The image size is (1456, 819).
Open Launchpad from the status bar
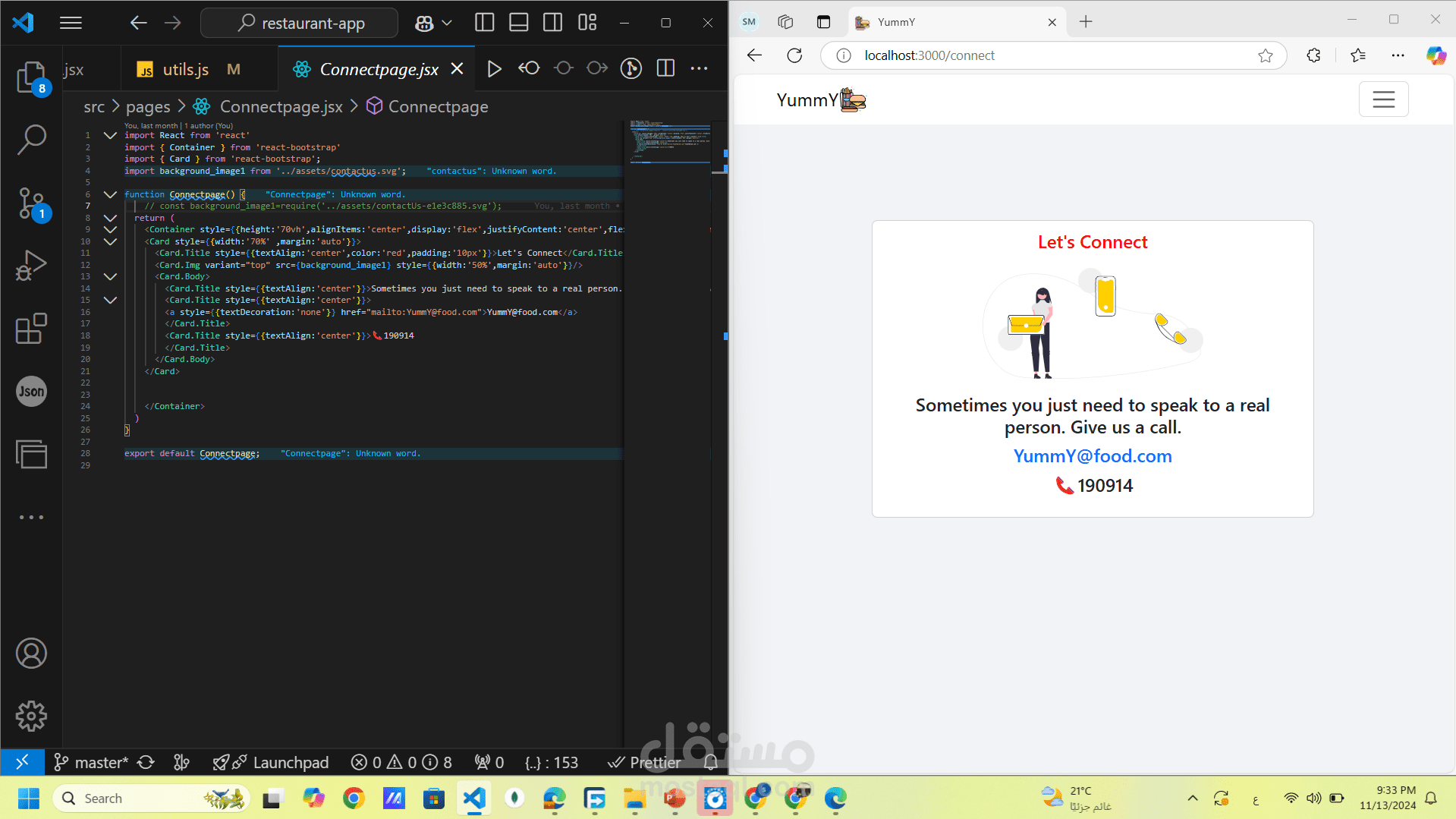pyautogui.click(x=271, y=762)
